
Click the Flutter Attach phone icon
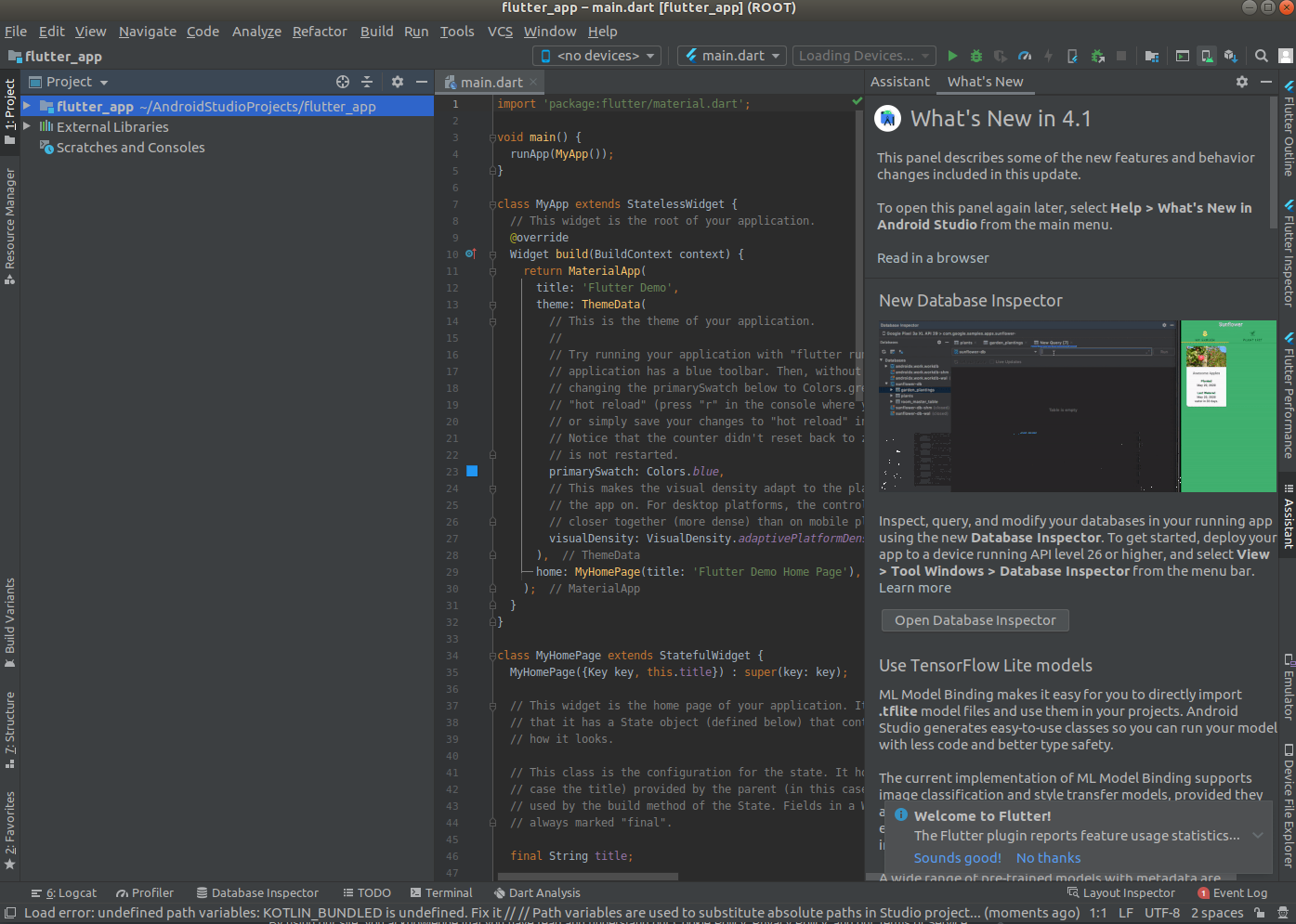1073,56
